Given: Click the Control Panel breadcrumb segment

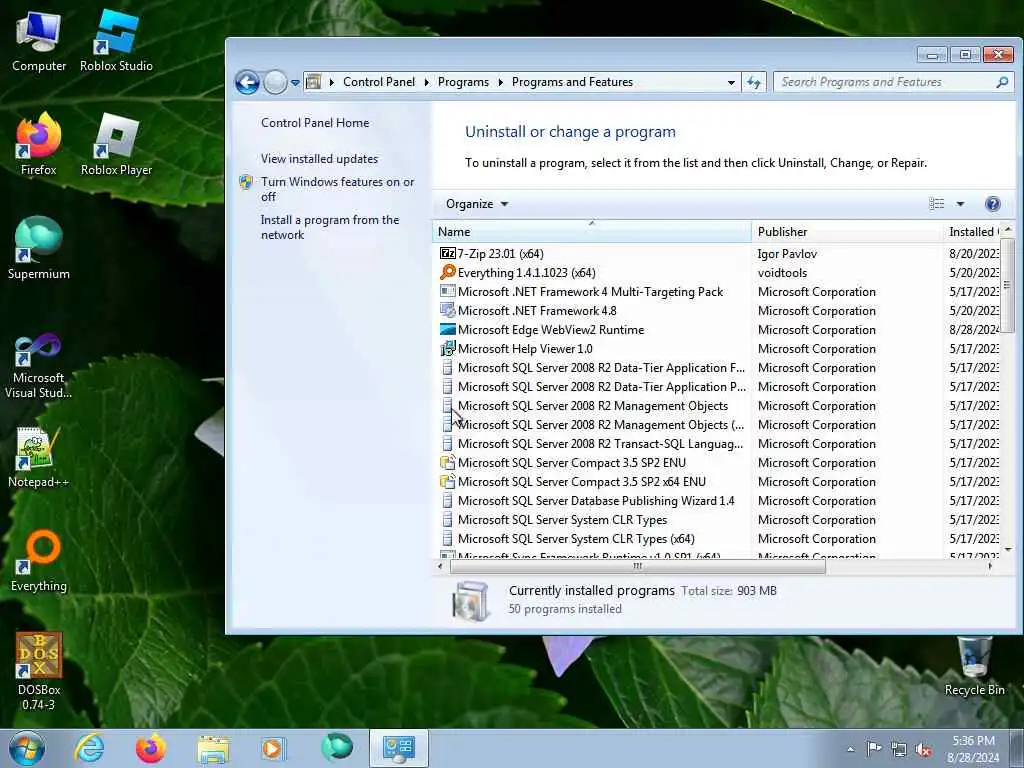Looking at the screenshot, I should (379, 82).
